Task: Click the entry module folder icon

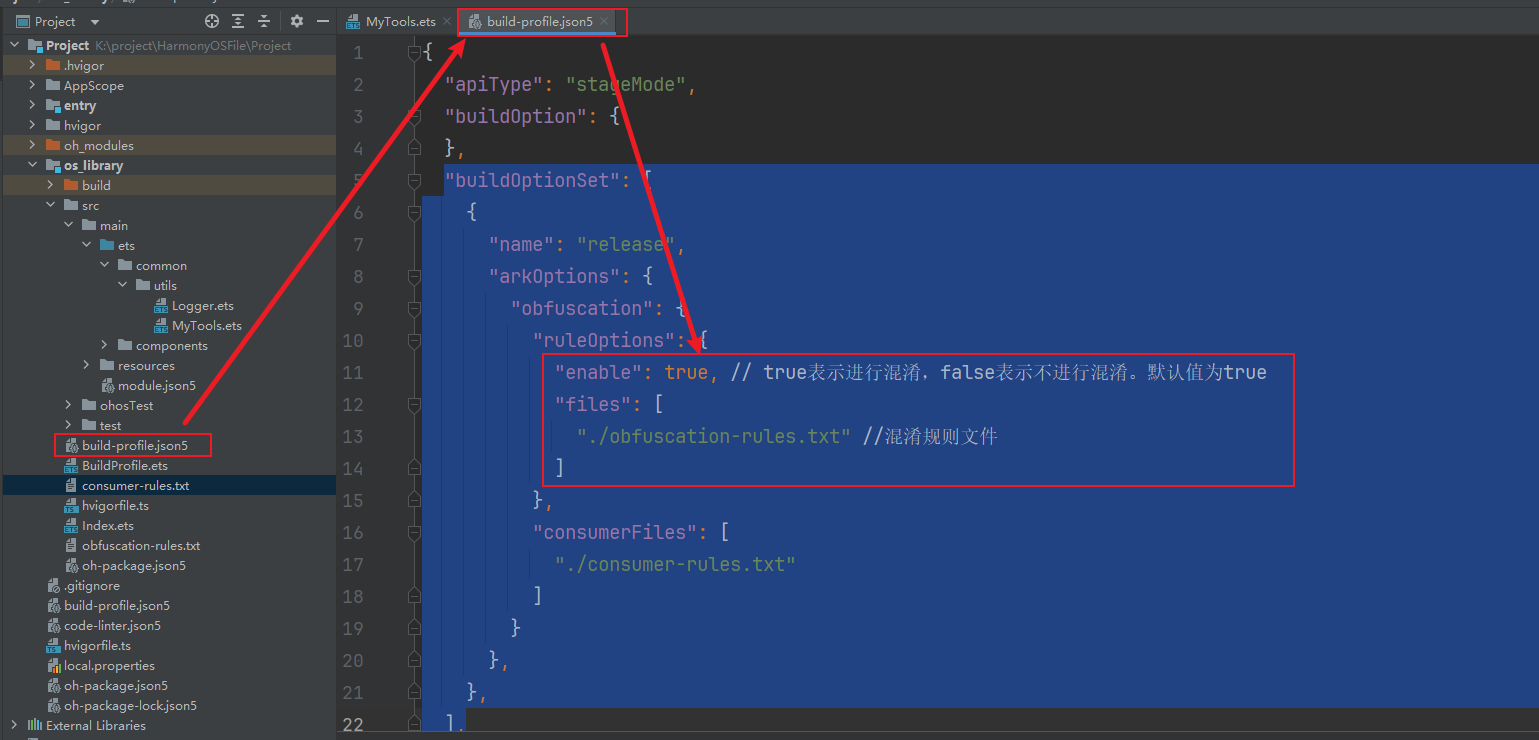Action: pyautogui.click(x=53, y=105)
